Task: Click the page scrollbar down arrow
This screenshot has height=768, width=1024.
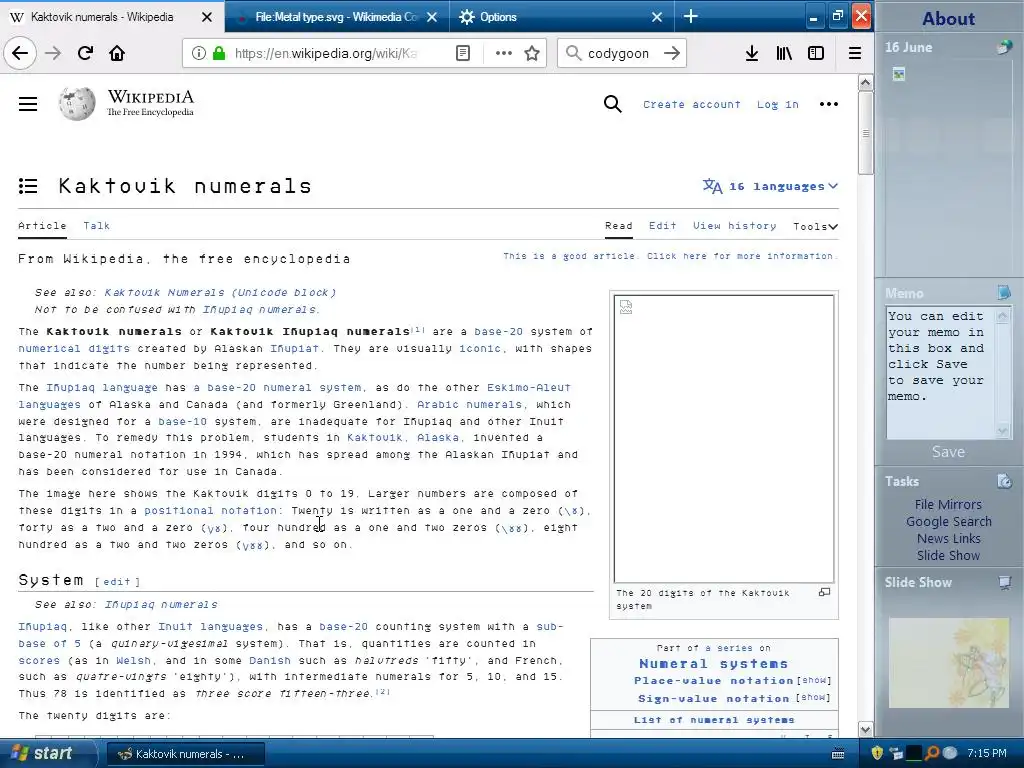Action: point(865,729)
